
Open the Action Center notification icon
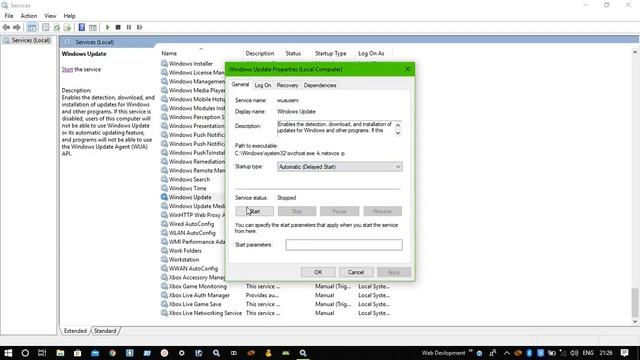(x=624, y=353)
